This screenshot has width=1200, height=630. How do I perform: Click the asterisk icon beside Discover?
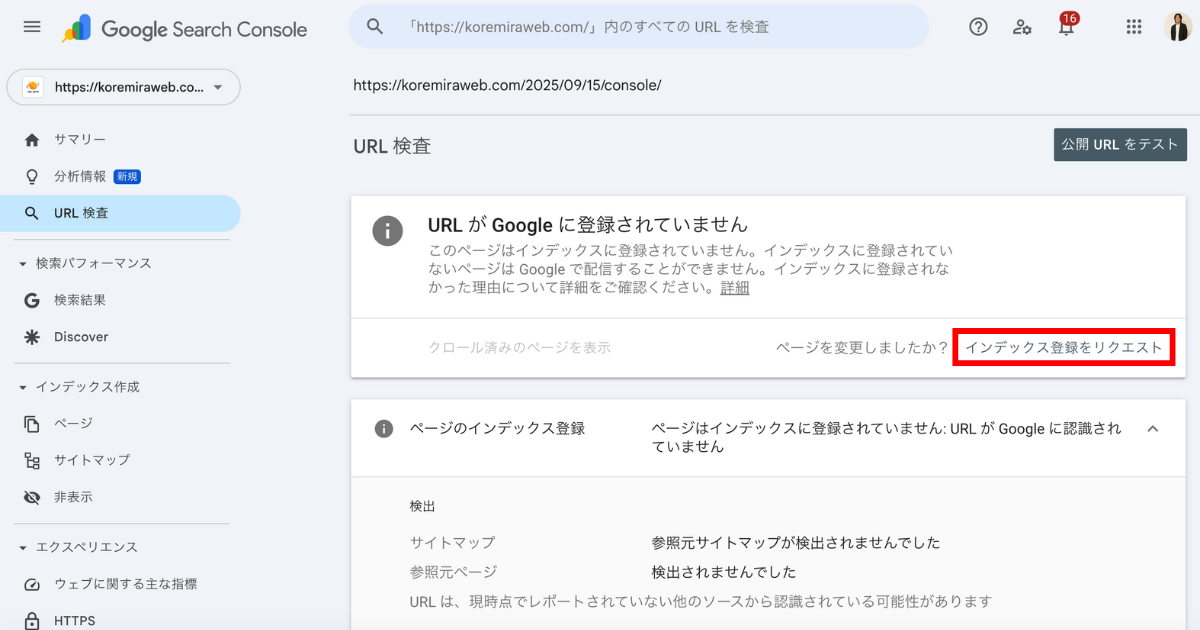click(x=32, y=337)
